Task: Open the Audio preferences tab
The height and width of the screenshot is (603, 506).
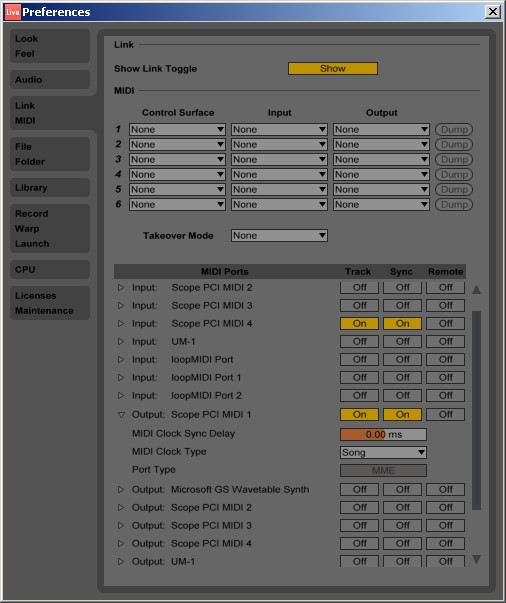Action: pos(50,80)
